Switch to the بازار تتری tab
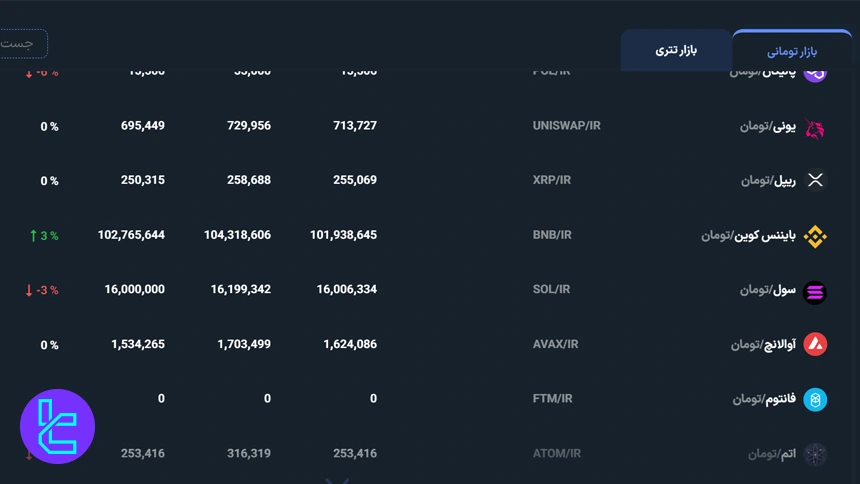The image size is (860, 484). pos(676,50)
